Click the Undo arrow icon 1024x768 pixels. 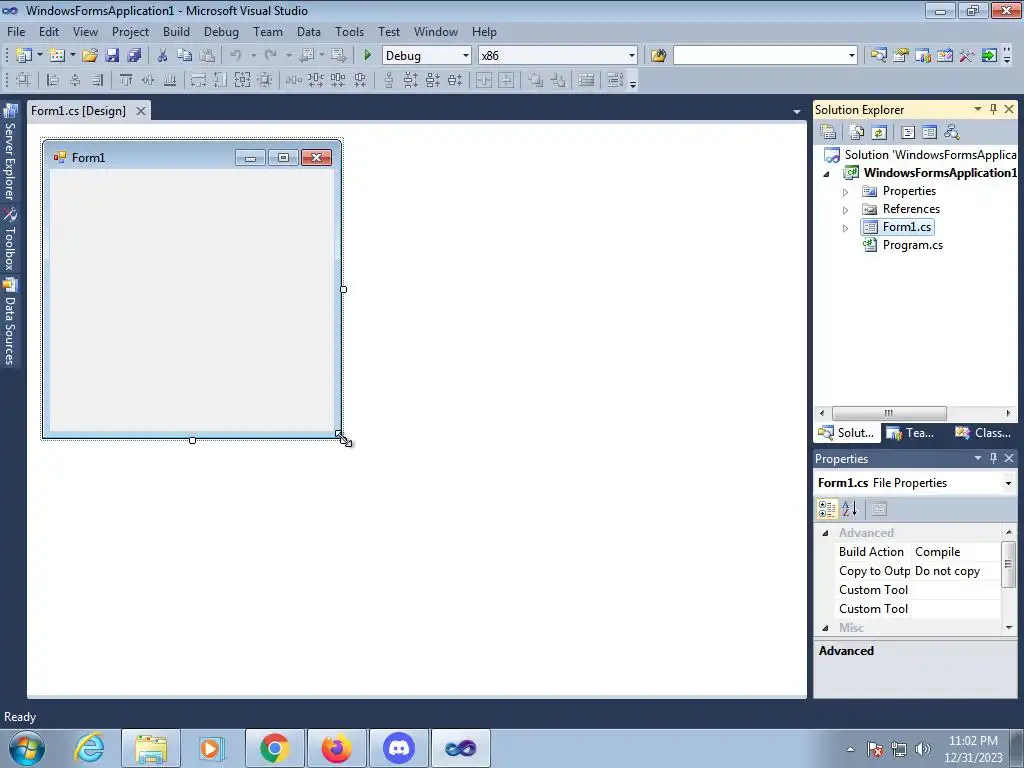point(236,56)
